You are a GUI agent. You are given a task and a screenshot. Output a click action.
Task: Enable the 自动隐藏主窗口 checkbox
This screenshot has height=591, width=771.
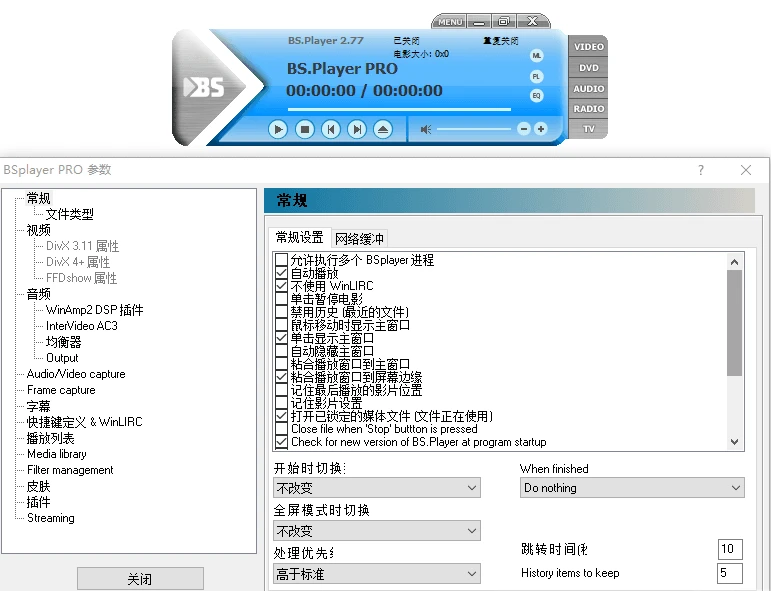(281, 351)
